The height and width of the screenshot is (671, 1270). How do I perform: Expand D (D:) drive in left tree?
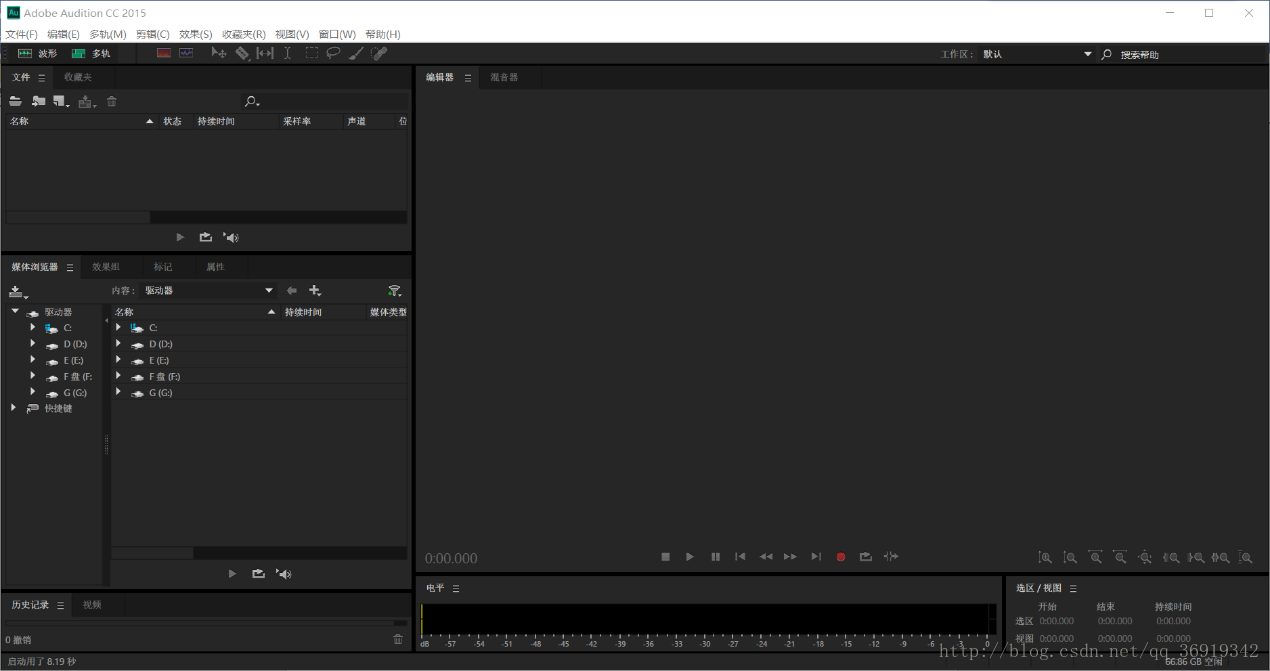coord(32,343)
